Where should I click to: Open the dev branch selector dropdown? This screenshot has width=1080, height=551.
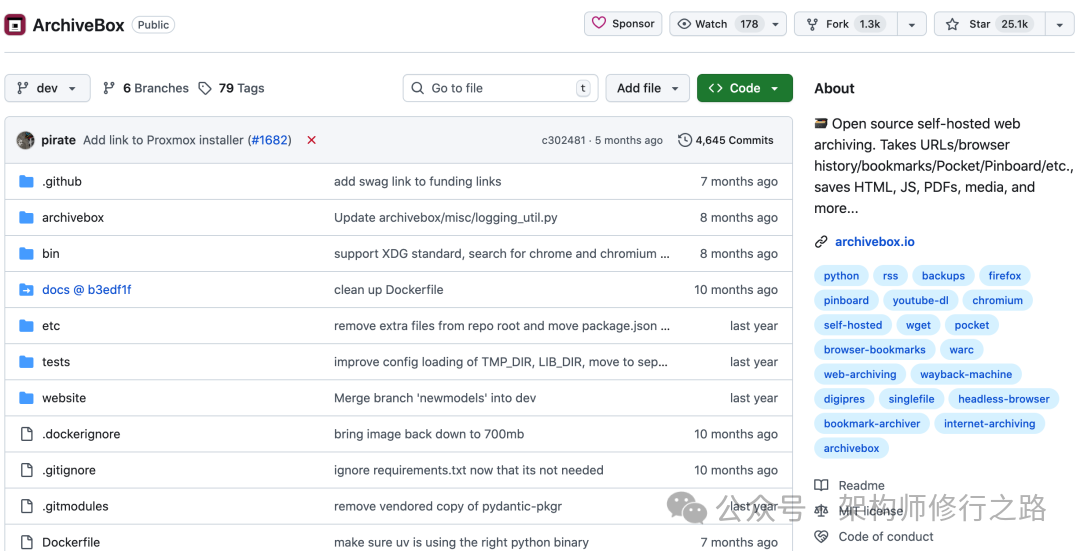[47, 88]
